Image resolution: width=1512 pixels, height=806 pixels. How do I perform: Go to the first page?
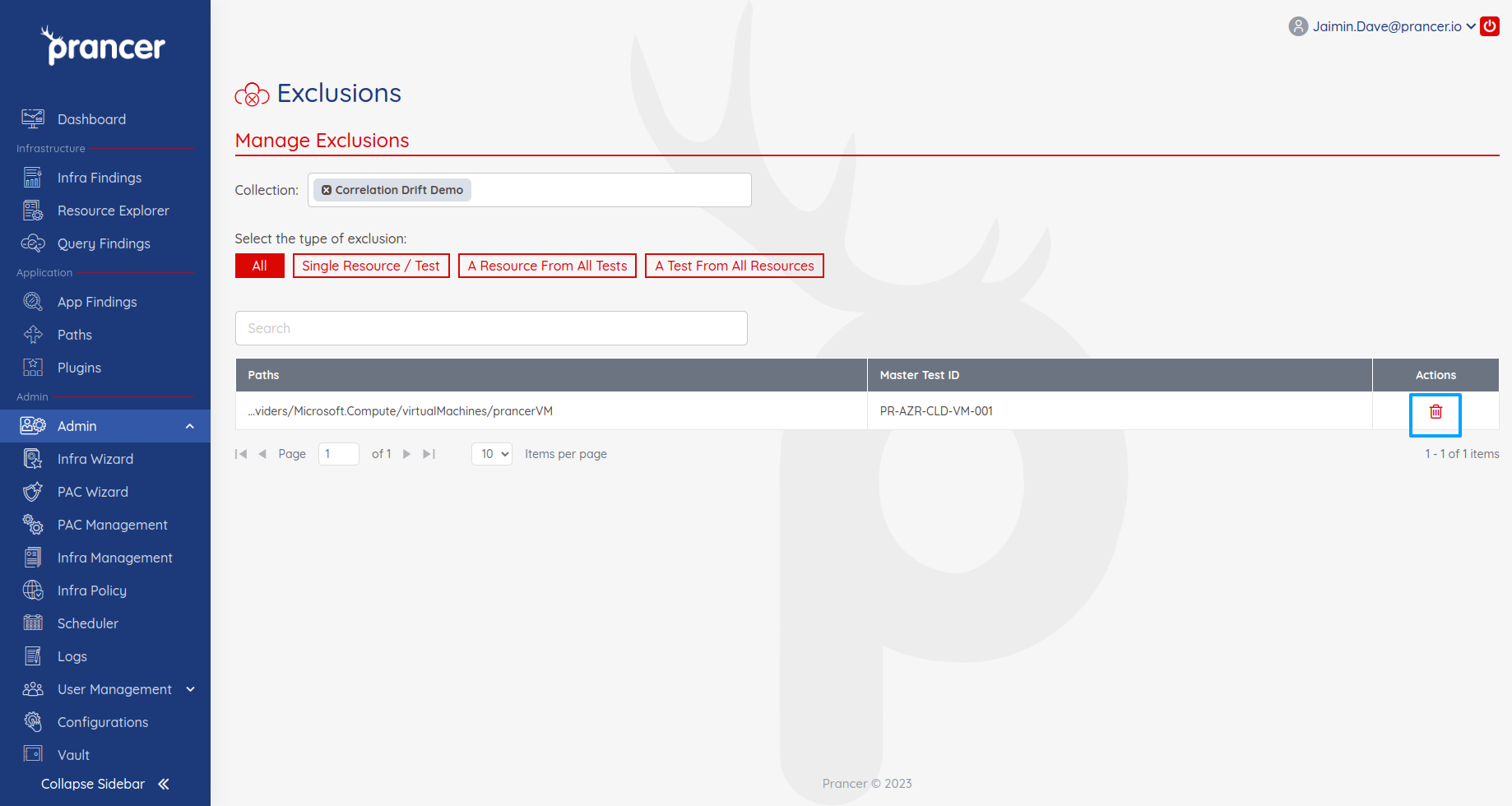[241, 454]
